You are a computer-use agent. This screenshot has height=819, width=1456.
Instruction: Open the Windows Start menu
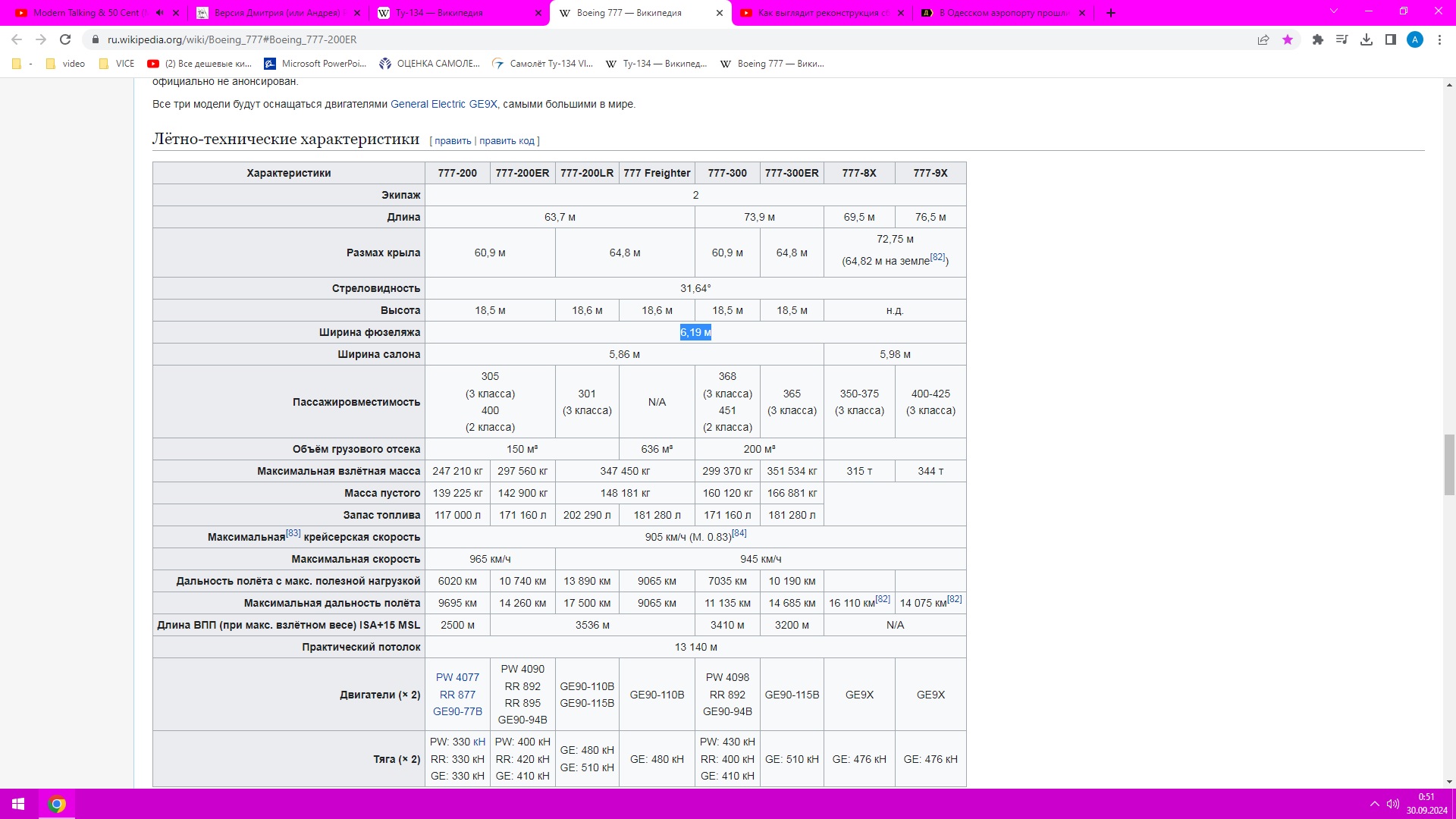[18, 804]
